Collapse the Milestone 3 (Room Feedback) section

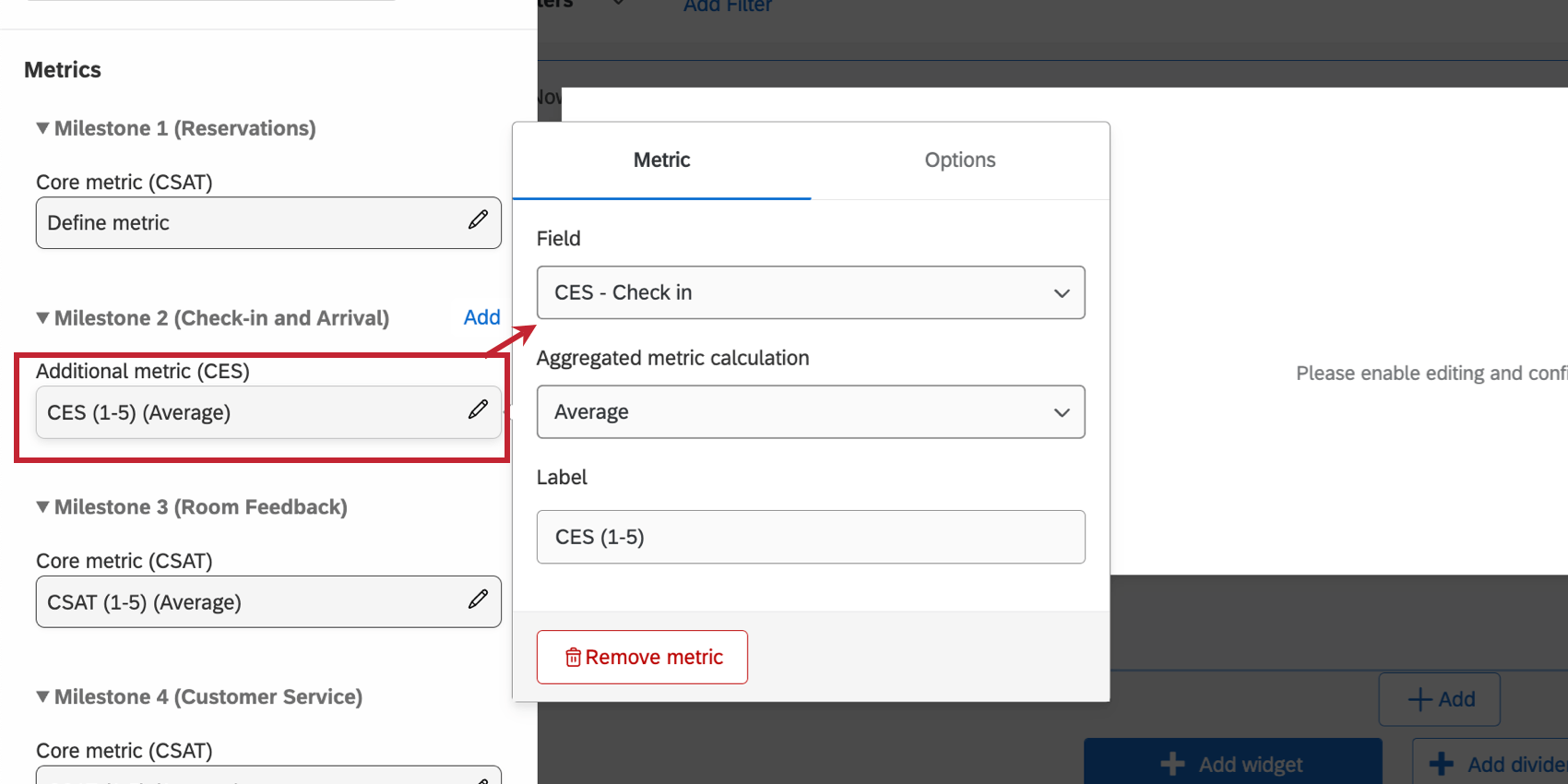click(x=42, y=506)
